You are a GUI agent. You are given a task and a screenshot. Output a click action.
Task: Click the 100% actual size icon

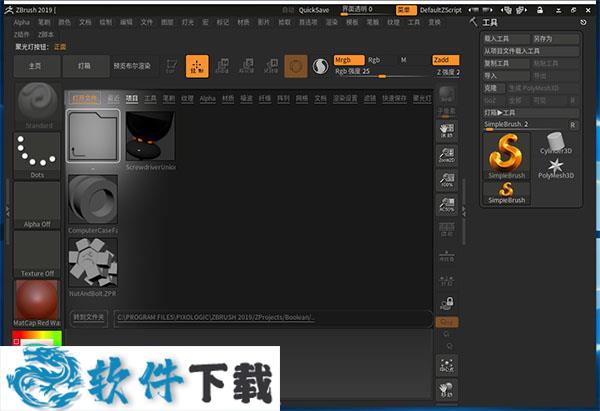(x=447, y=180)
